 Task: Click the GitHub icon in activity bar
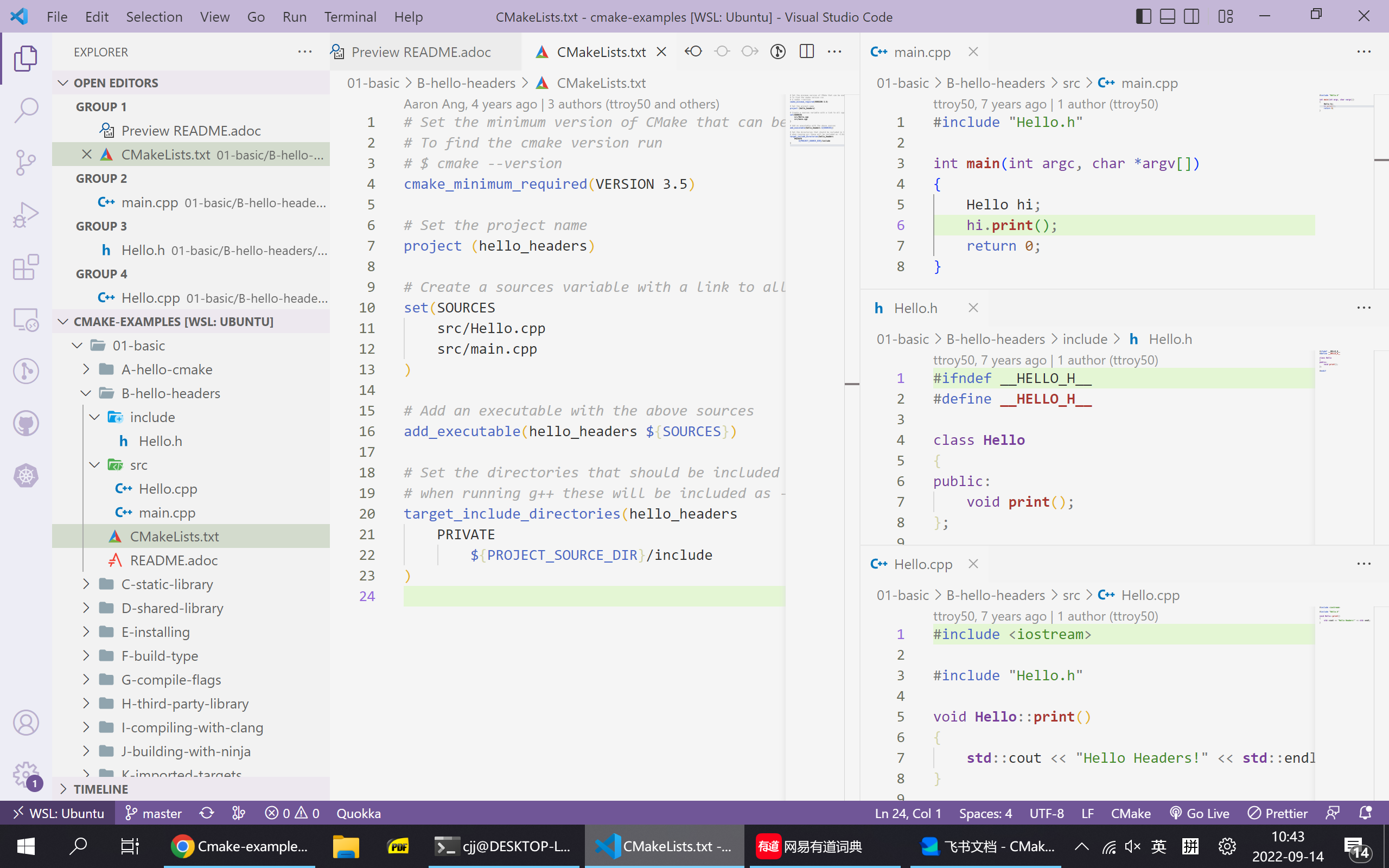click(26, 424)
